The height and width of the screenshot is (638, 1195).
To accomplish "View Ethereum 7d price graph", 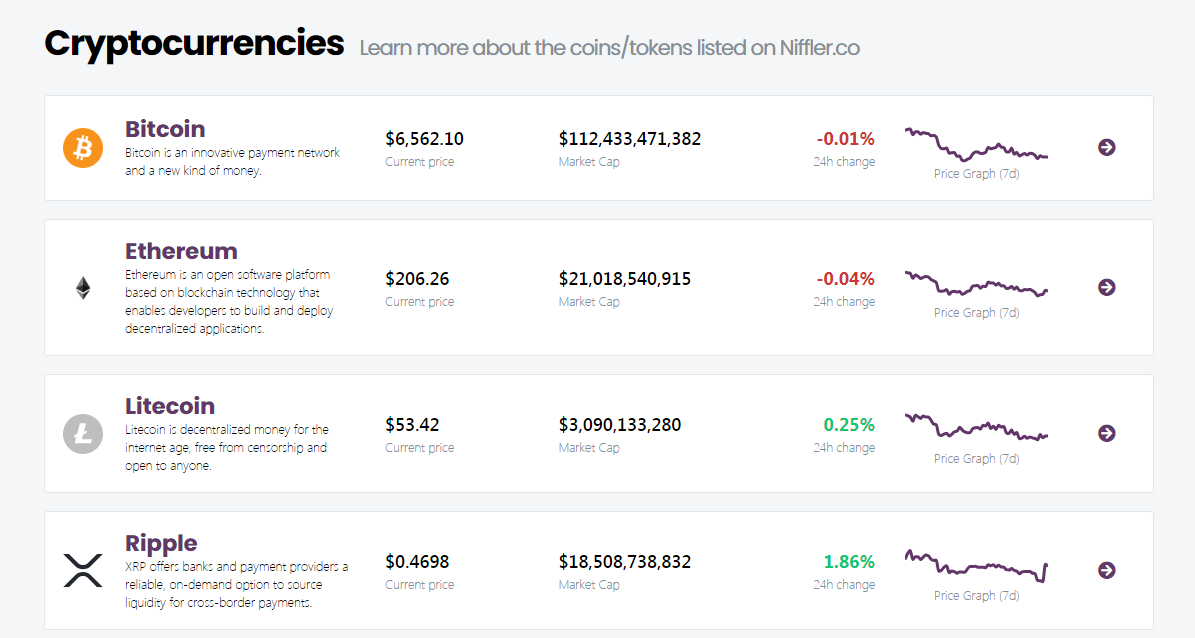I will click(976, 284).
